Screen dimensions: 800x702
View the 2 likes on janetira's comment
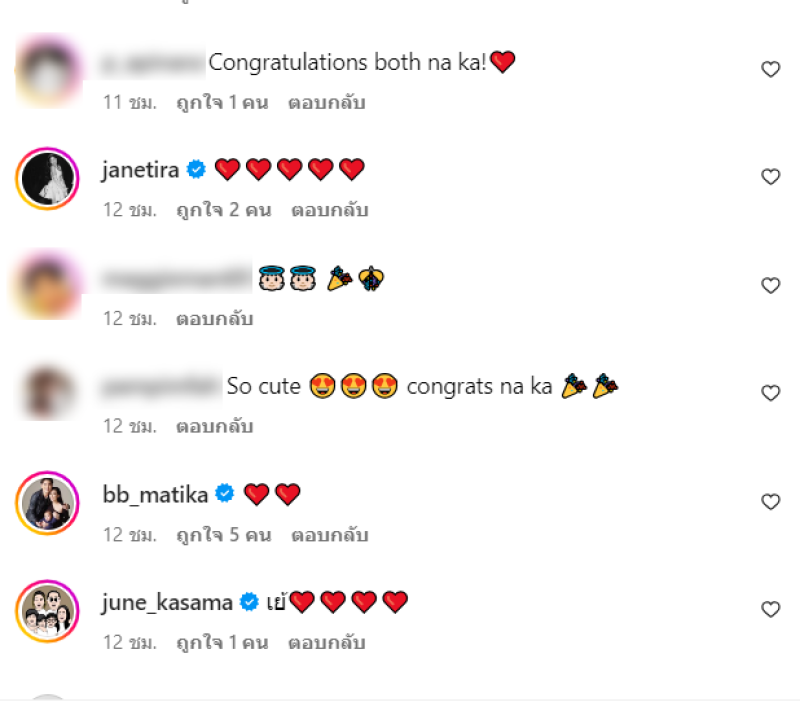coord(224,210)
